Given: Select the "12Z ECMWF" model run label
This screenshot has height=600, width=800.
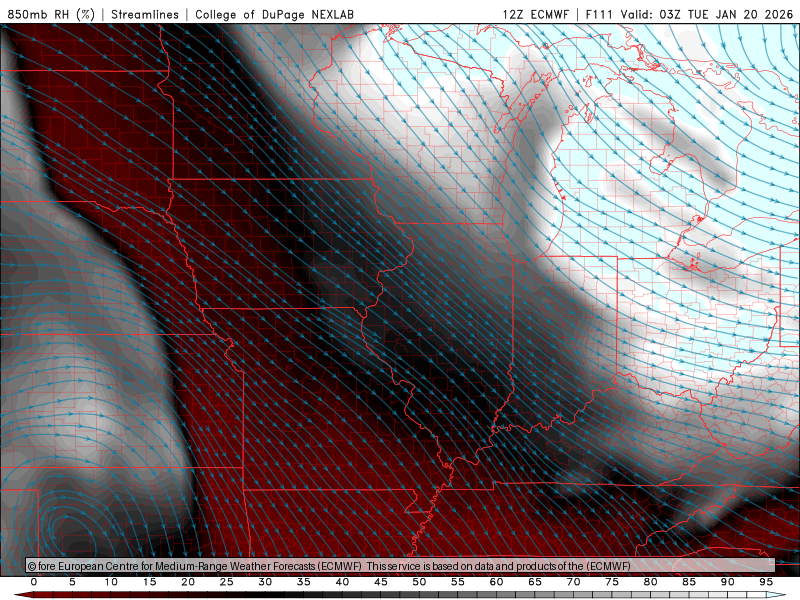Looking at the screenshot, I should [535, 14].
